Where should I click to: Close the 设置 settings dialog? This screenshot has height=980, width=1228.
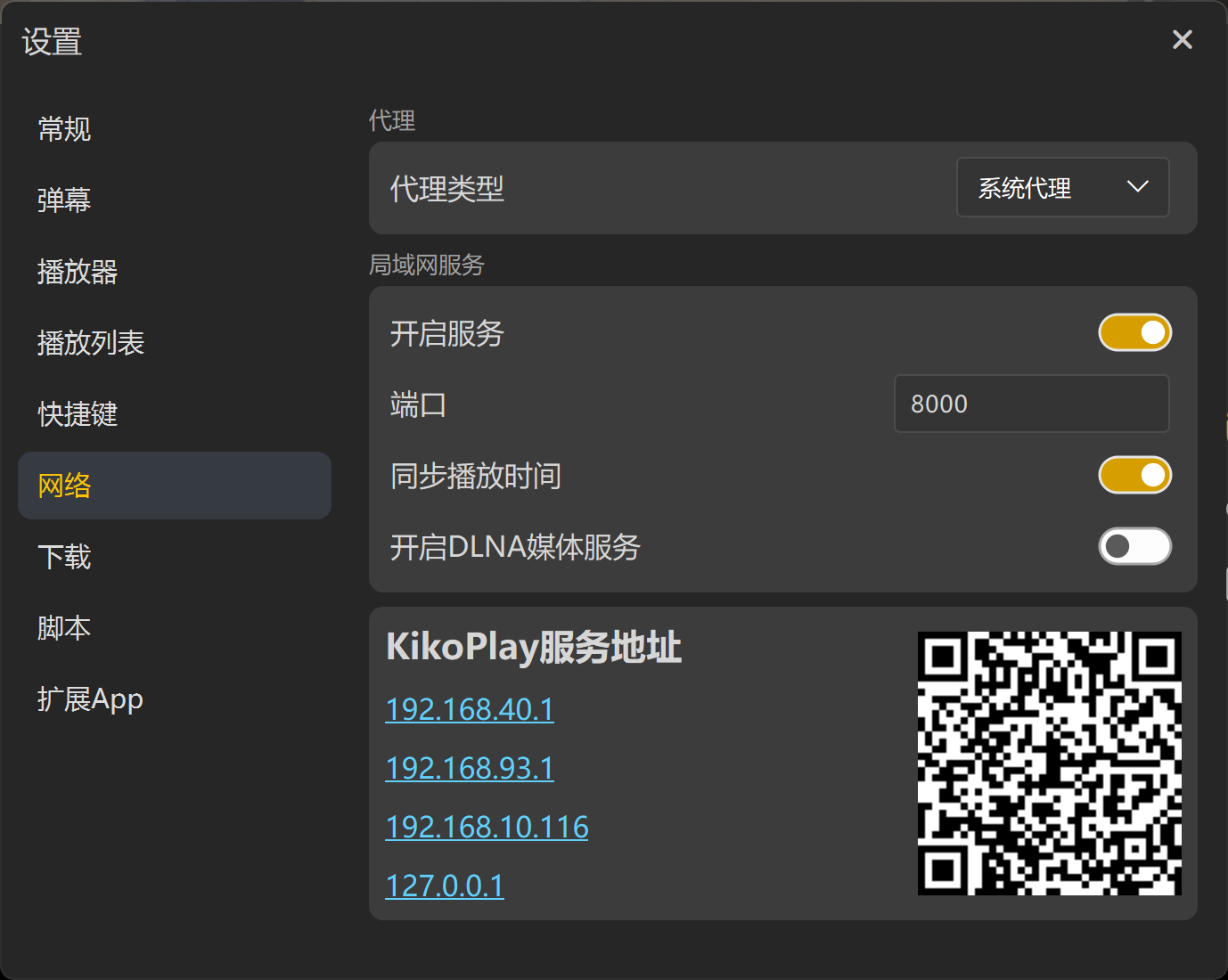[x=1182, y=39]
